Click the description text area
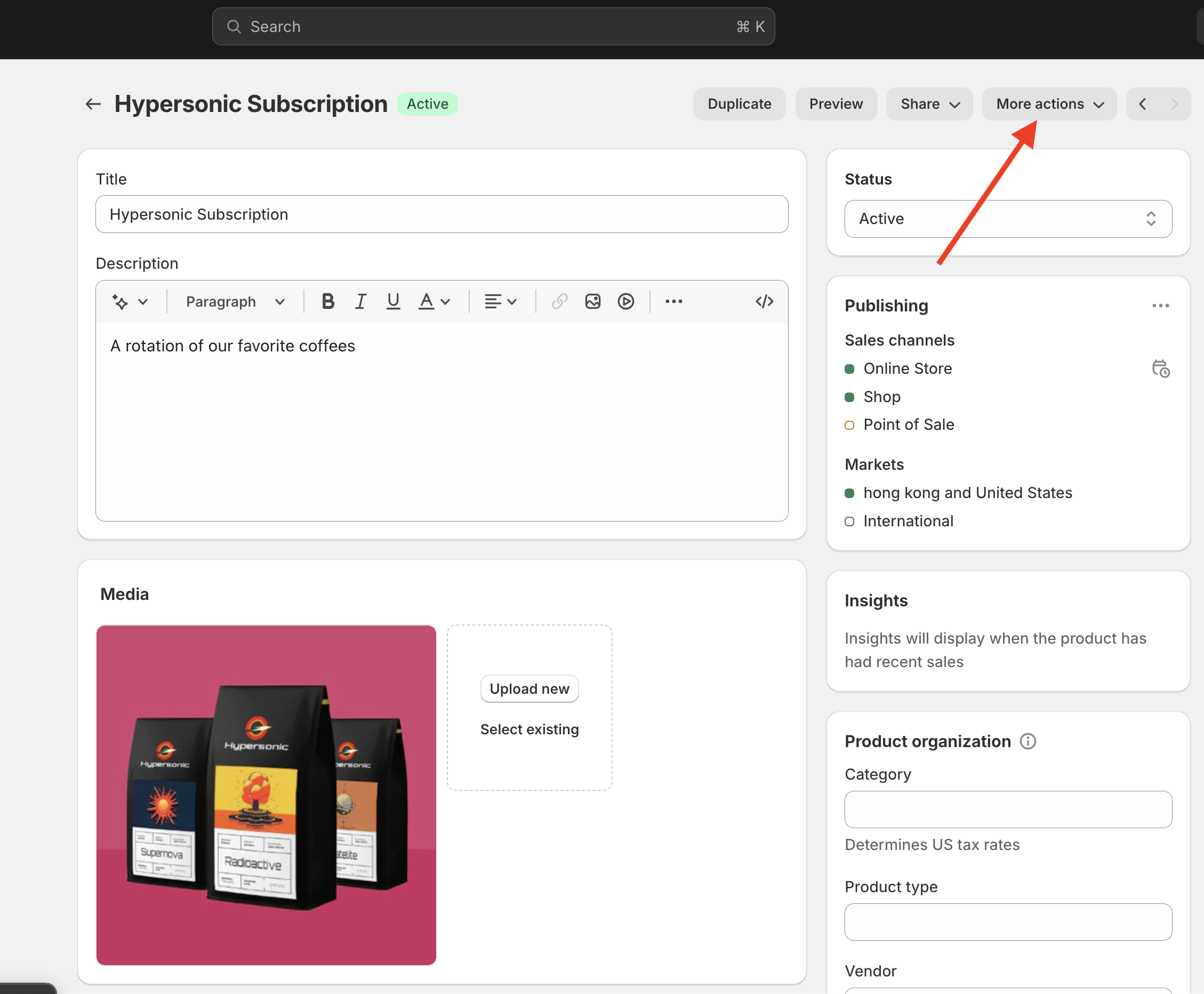Image resolution: width=1204 pixels, height=994 pixels. tap(442, 421)
